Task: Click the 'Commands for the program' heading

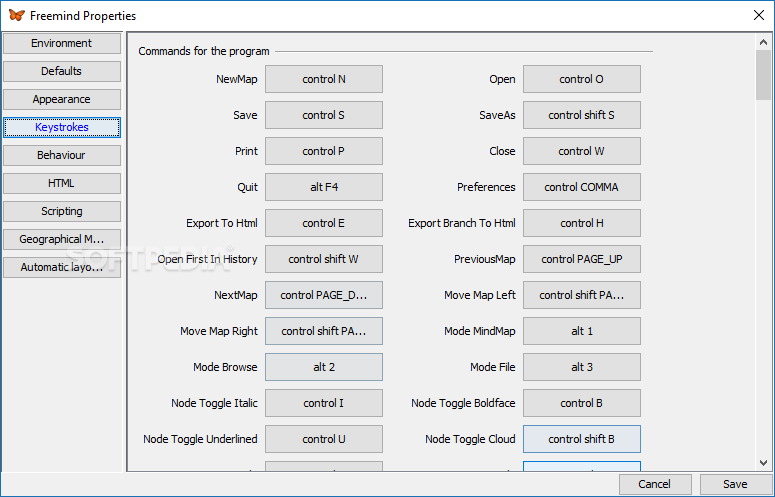Action: point(204,51)
